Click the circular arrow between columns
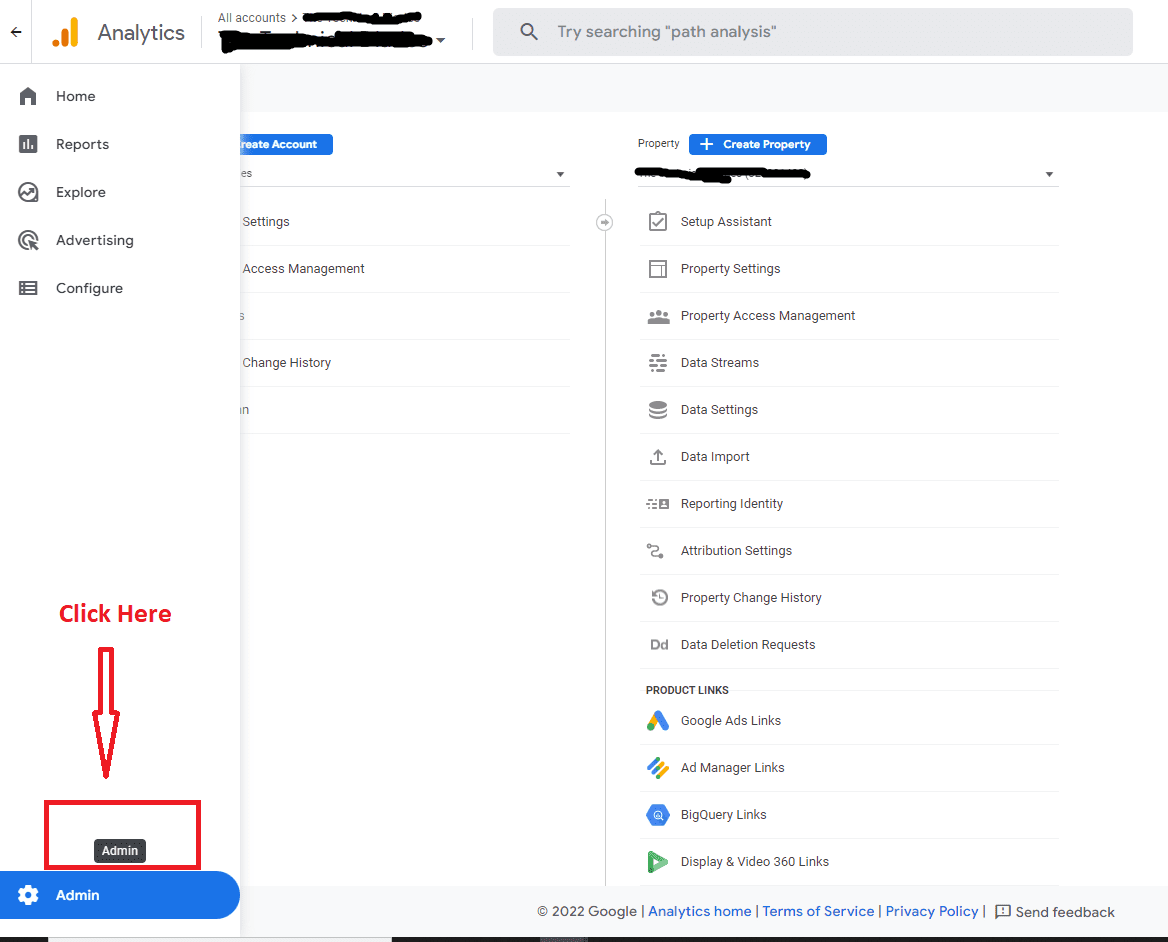The height and width of the screenshot is (942, 1168). 605,222
